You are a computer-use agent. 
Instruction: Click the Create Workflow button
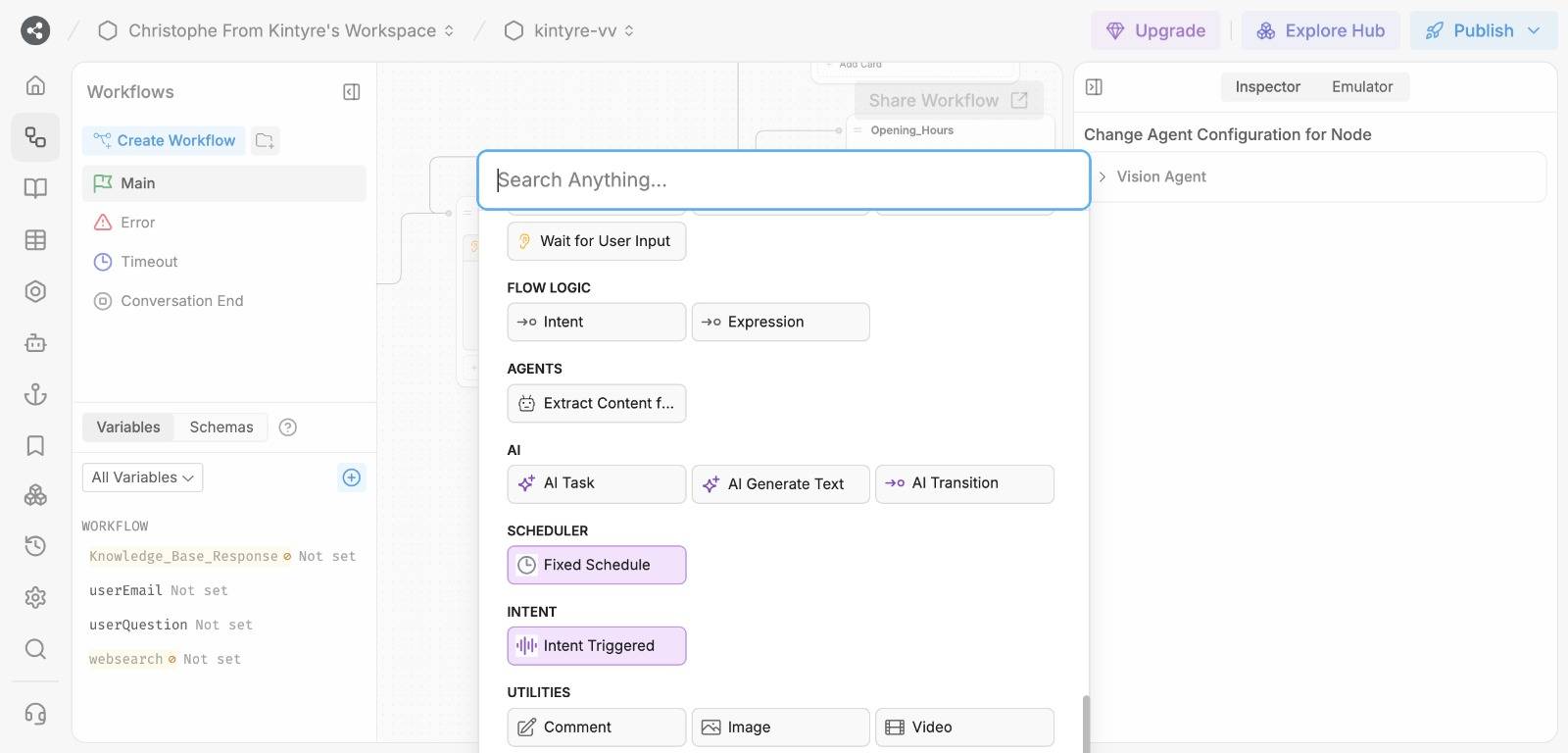(x=164, y=140)
